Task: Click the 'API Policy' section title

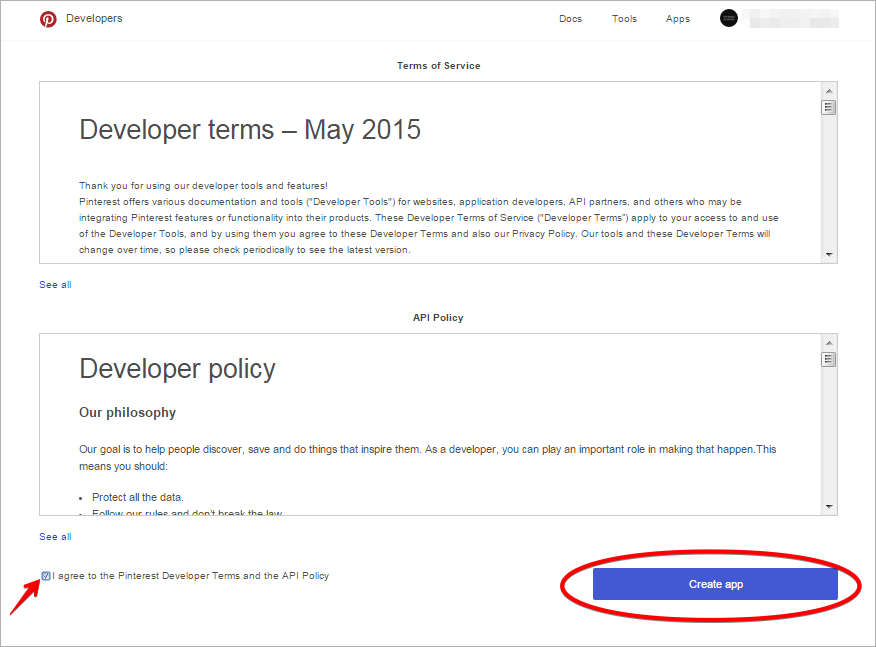Action: coord(438,317)
